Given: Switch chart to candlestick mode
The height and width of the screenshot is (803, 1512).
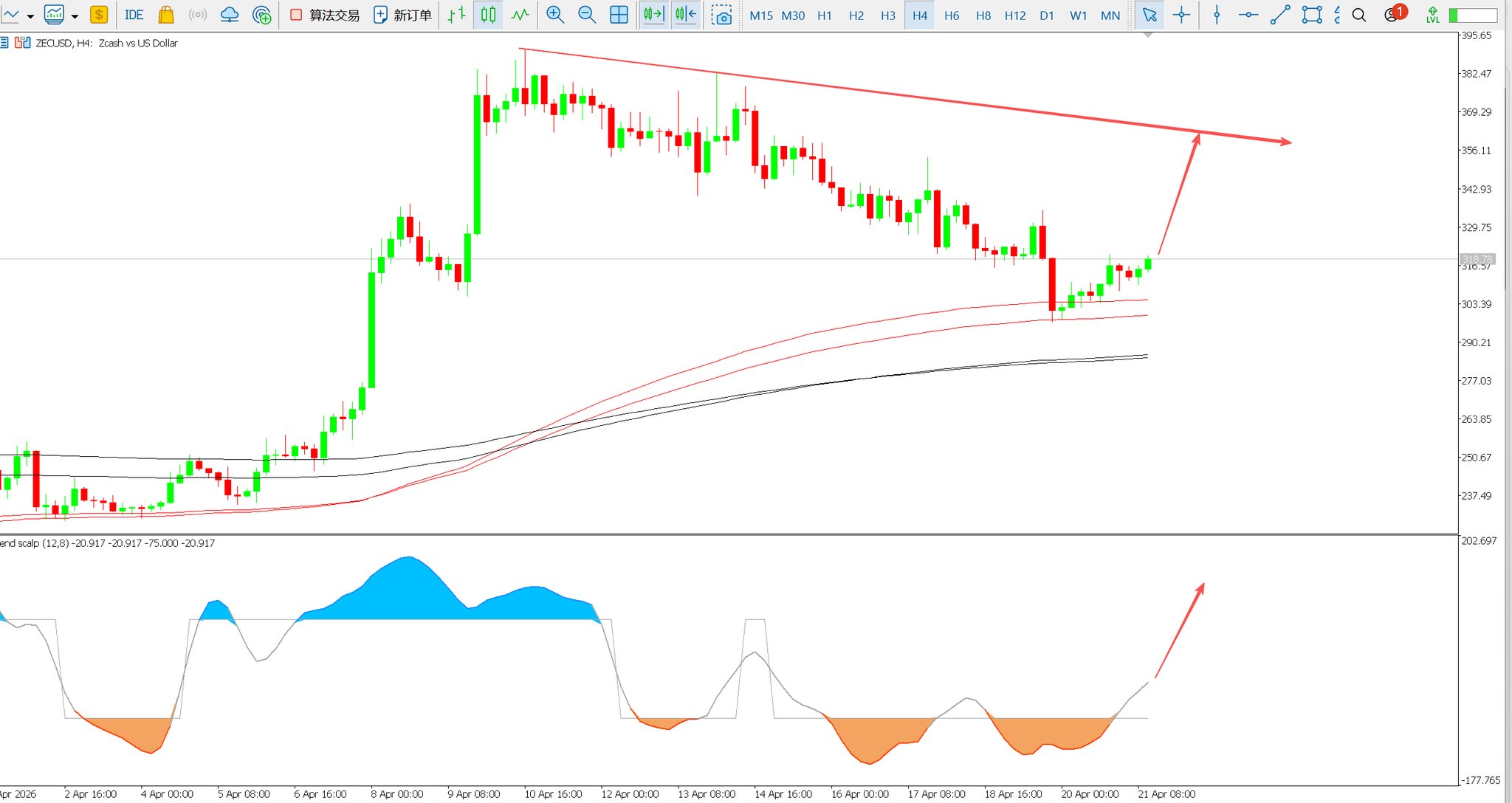Looking at the screenshot, I should click(x=488, y=15).
